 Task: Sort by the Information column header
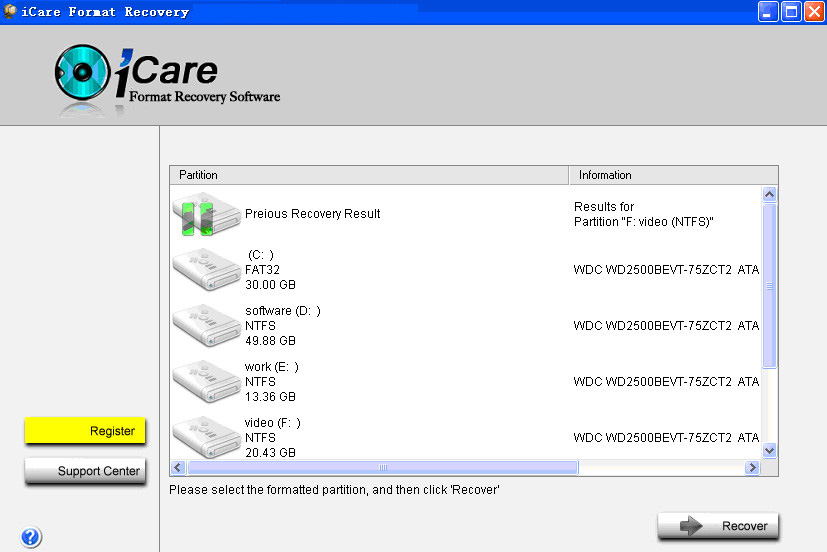tap(673, 175)
